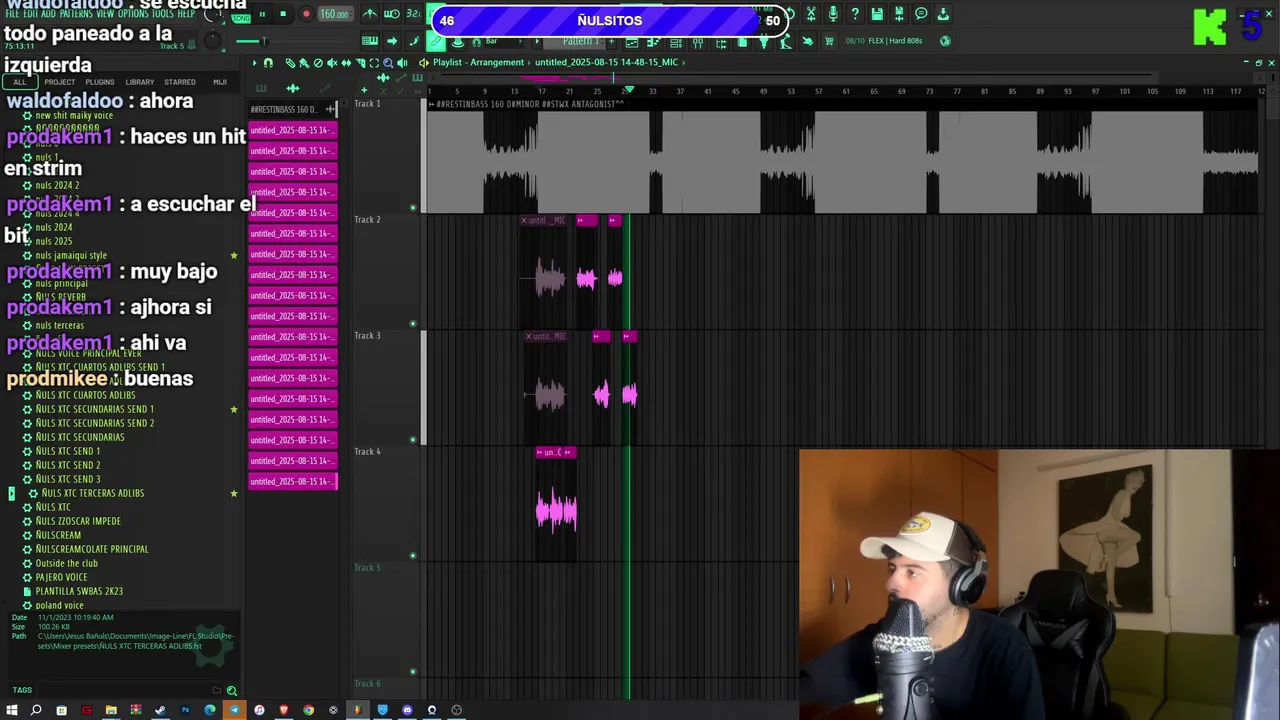Screen dimensions: 1280x720
Task: Toggle the Track 1 mute LED
Action: [413, 208]
